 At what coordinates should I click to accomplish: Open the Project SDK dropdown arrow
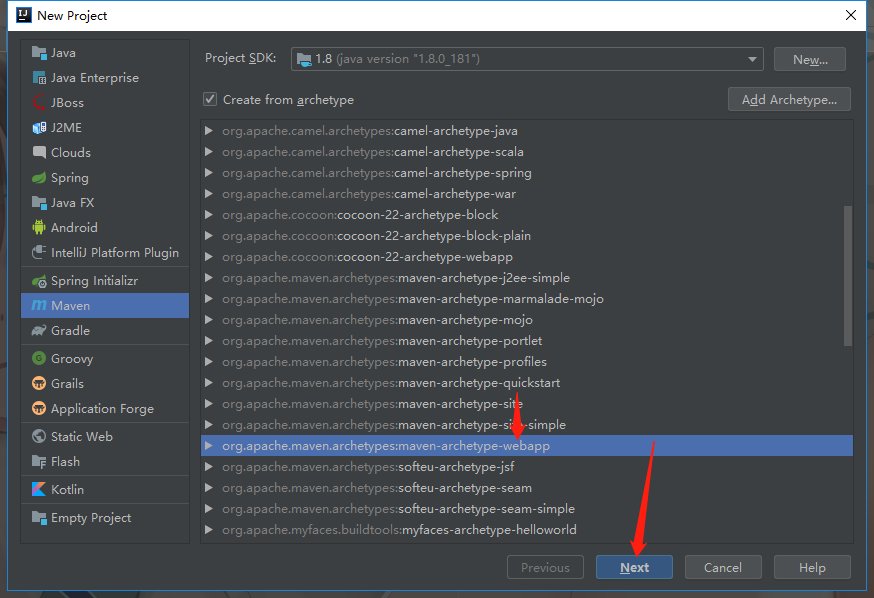coord(752,59)
